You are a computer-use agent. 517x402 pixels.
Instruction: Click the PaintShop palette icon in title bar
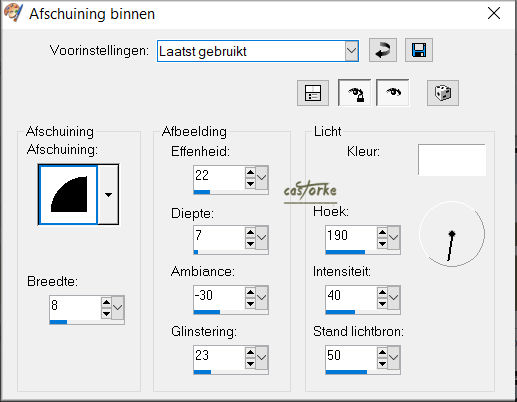[x=13, y=13]
